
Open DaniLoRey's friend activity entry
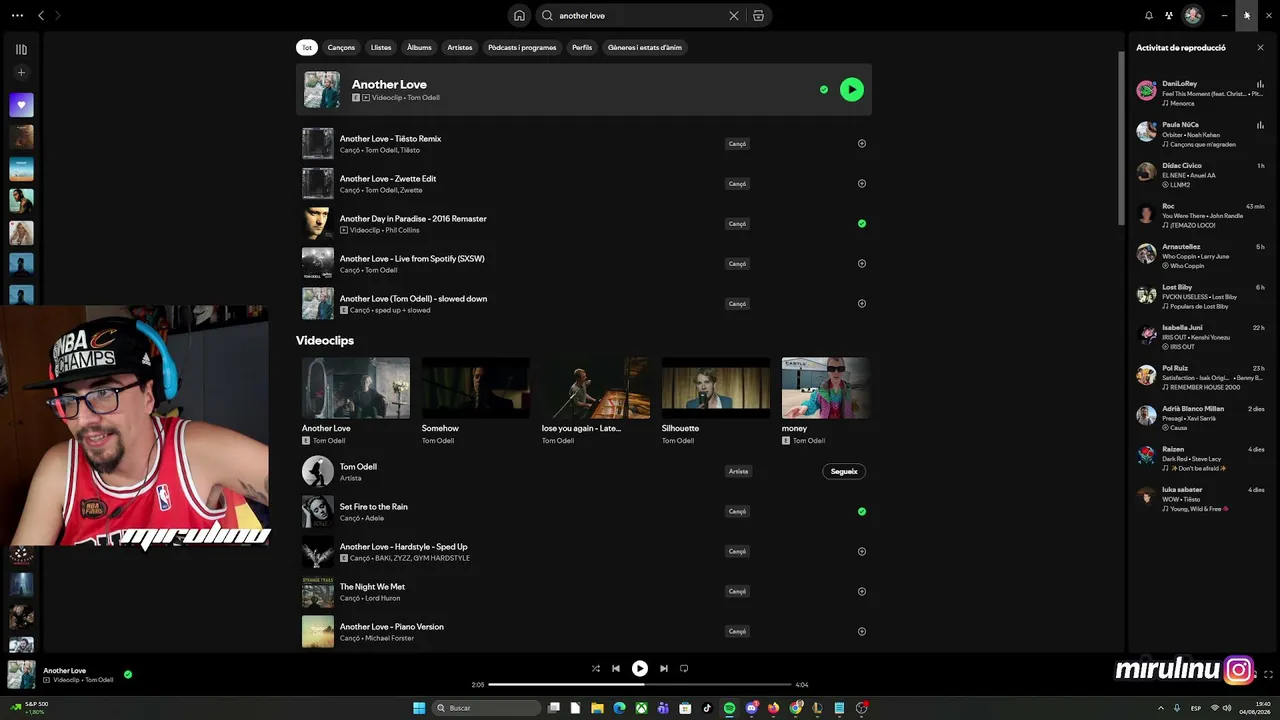1201,93
